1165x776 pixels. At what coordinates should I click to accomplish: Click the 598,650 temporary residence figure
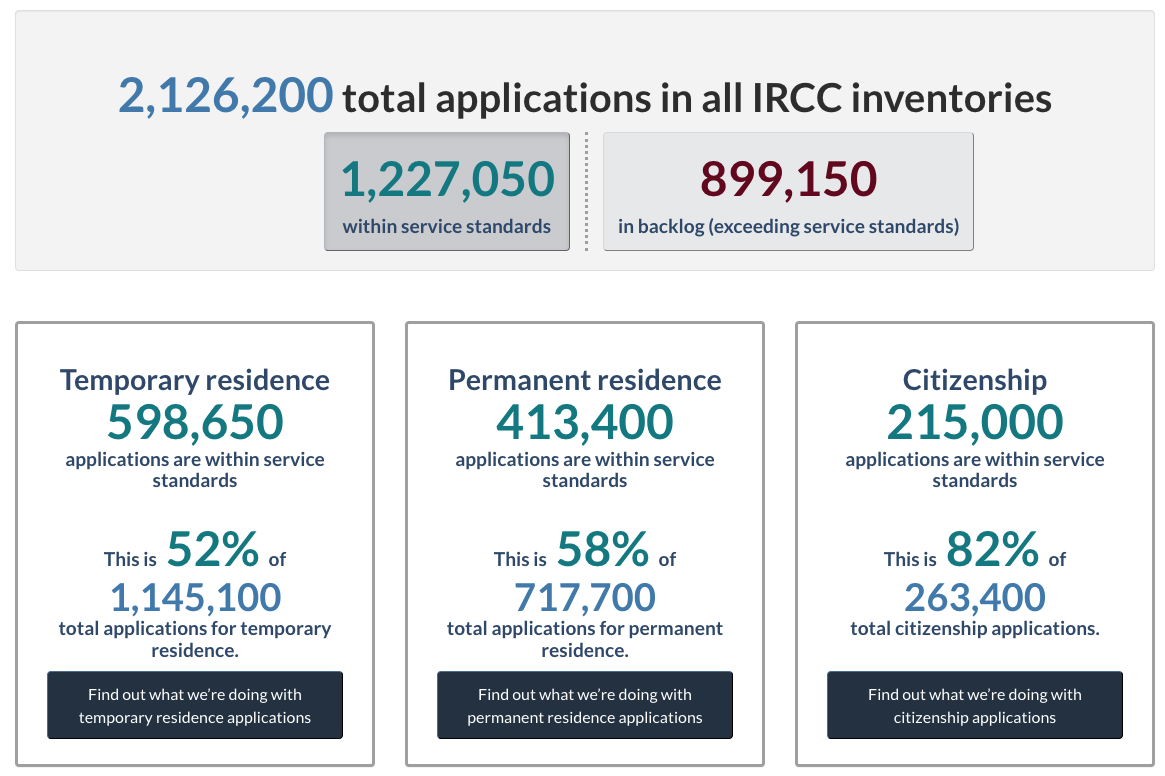195,421
